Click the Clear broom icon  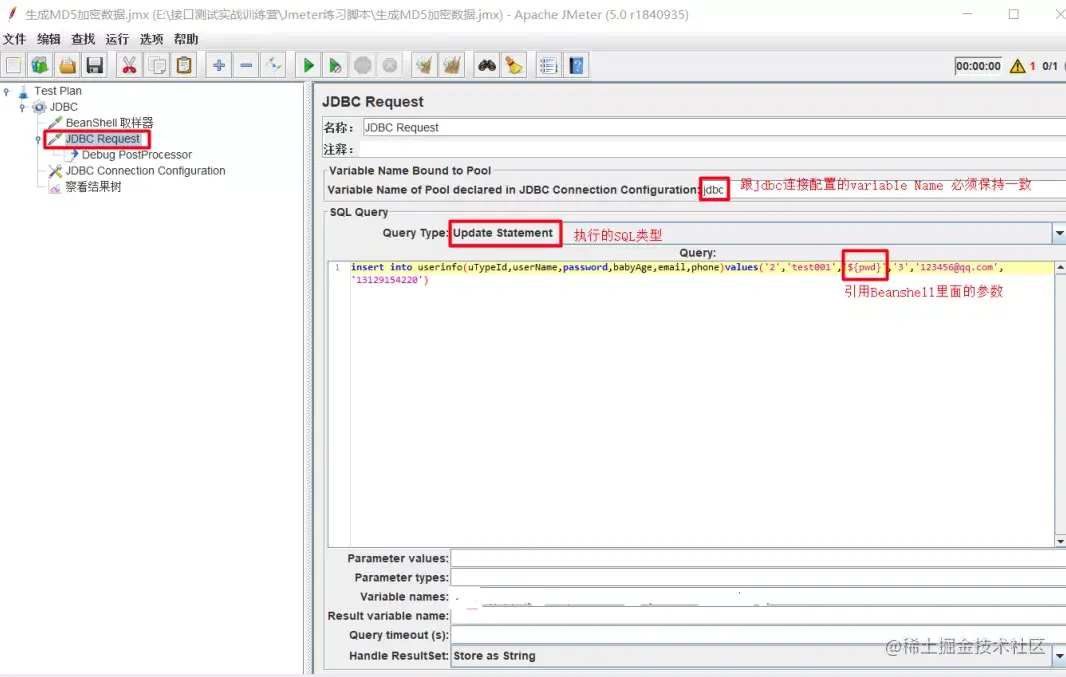pos(424,65)
